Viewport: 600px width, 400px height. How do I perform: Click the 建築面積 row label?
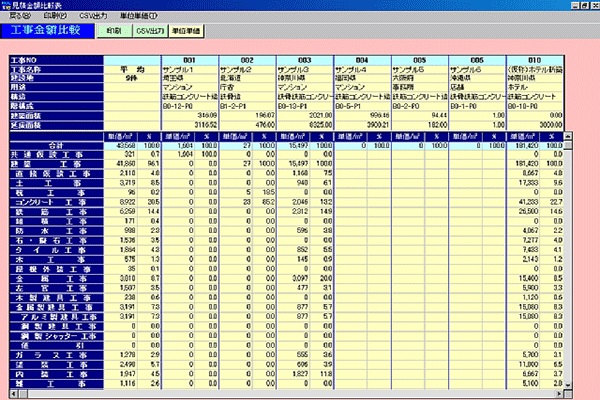pyautogui.click(x=56, y=116)
